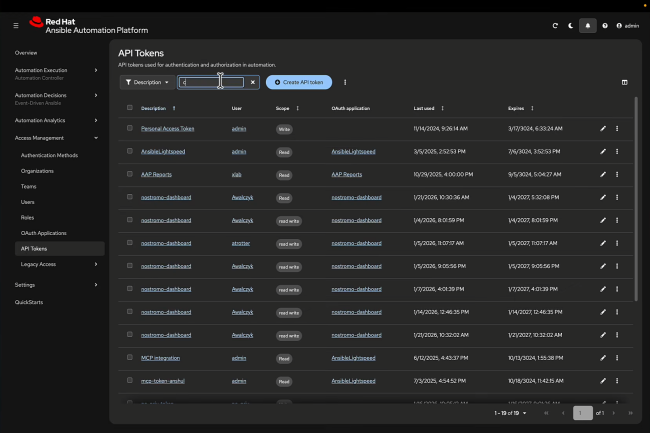Sort by Description column

point(158,109)
